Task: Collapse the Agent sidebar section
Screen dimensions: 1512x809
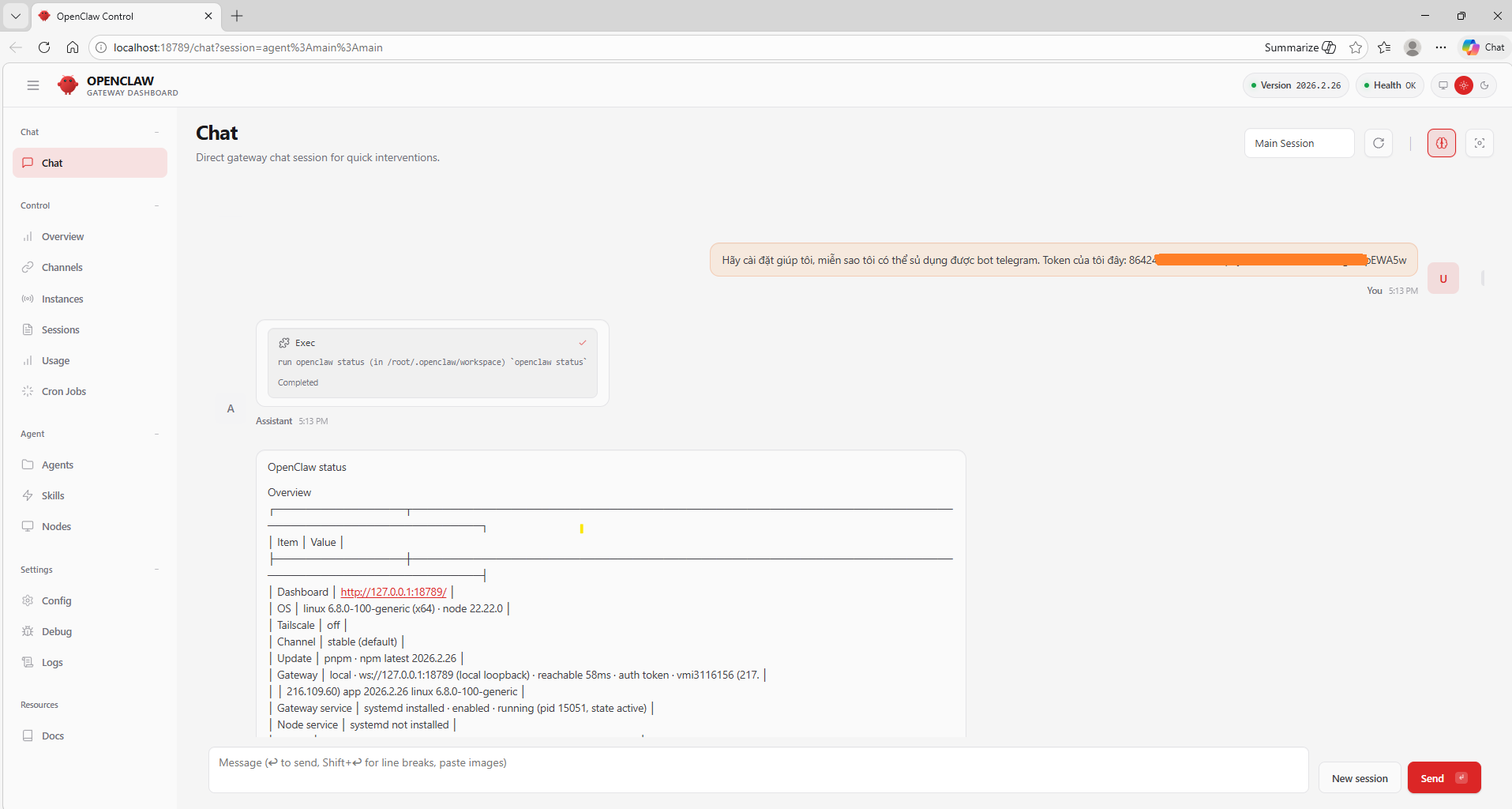Action: pyautogui.click(x=156, y=434)
